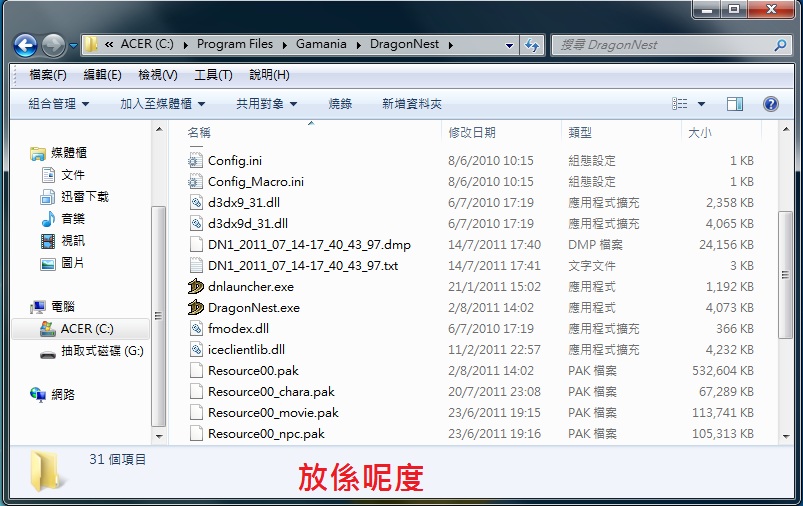Screen dimensions: 803x506
Task: Expand Gamania breadcrumb arrow
Action: tap(358, 45)
